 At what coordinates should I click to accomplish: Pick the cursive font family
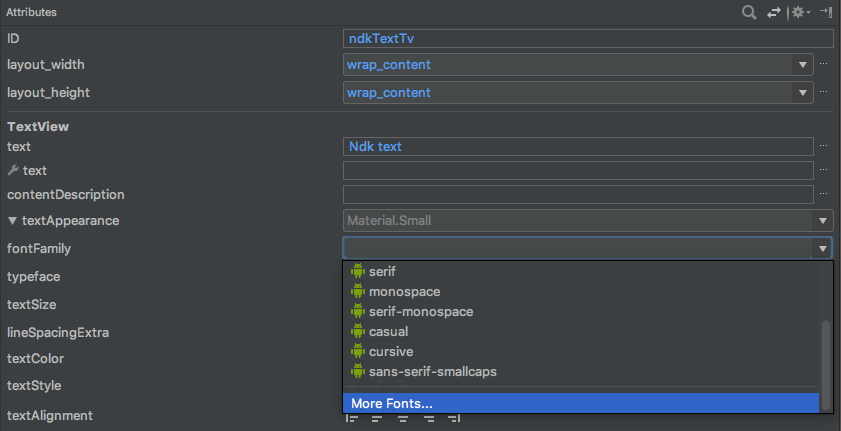[391, 352]
